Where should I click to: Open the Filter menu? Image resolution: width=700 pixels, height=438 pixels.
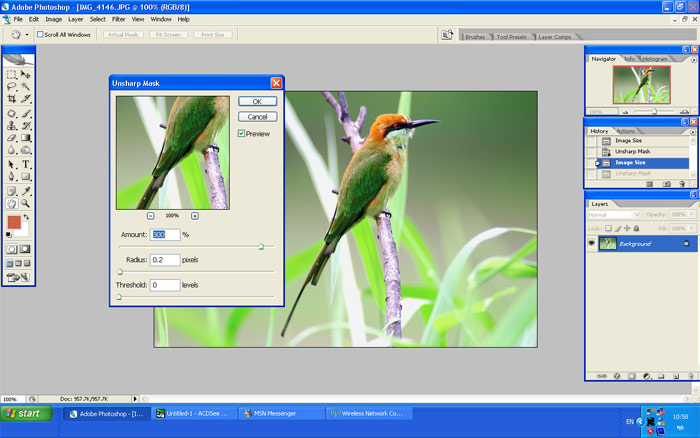(118, 19)
